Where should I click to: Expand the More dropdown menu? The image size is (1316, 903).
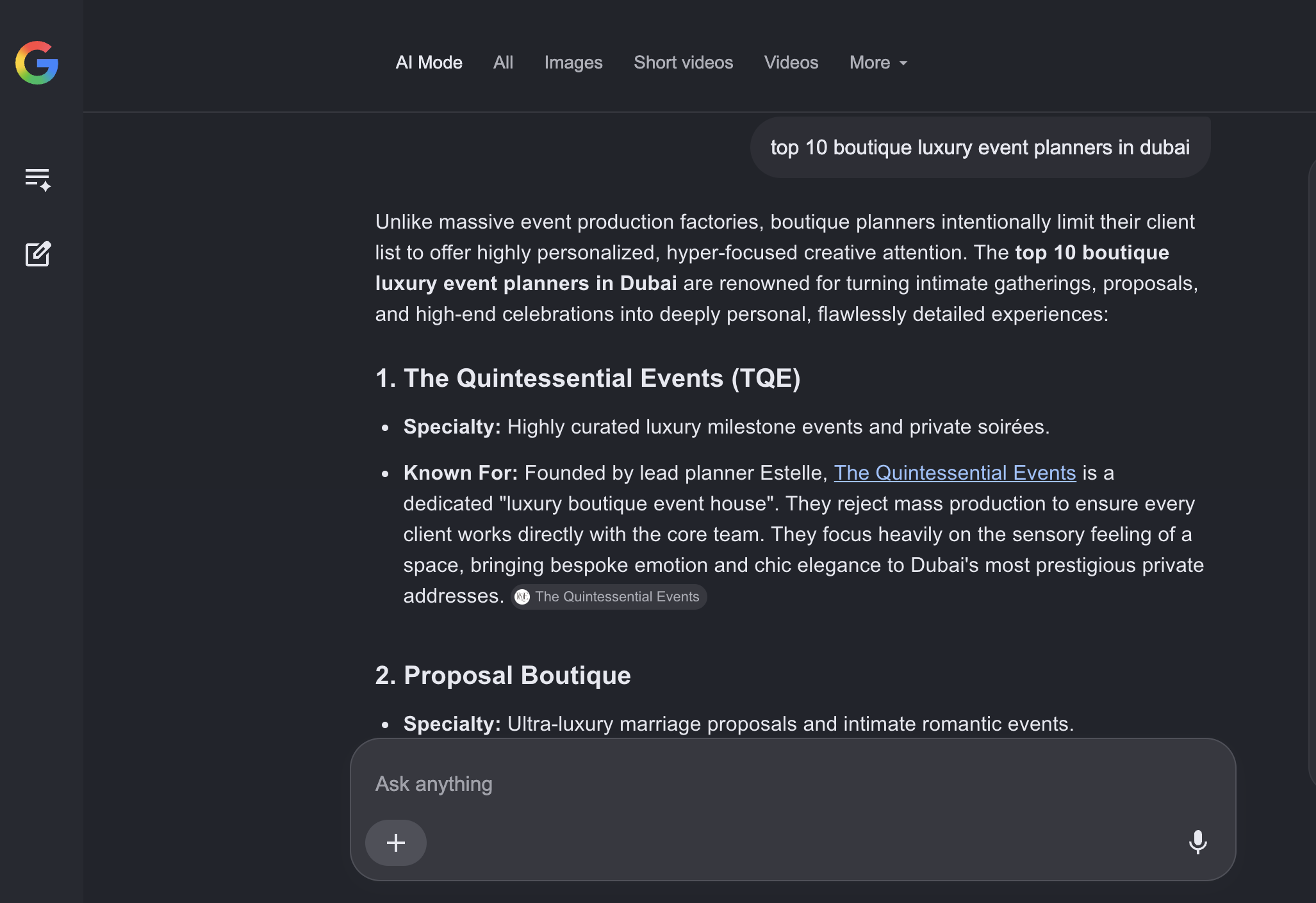tap(878, 63)
